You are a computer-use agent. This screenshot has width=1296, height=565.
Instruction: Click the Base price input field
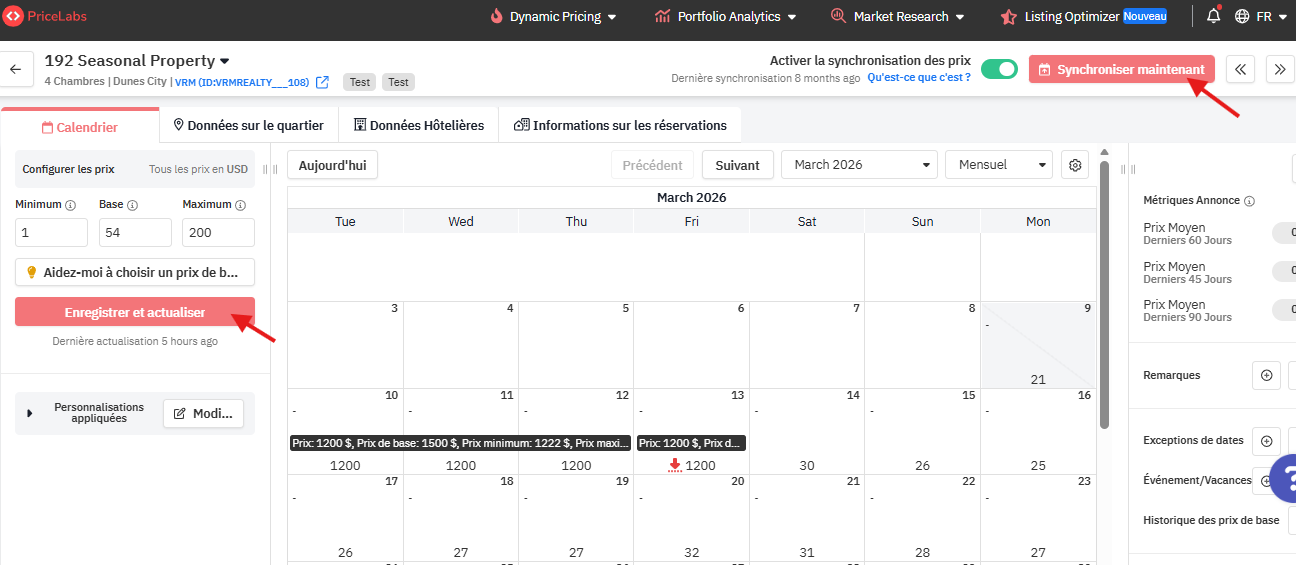click(135, 233)
